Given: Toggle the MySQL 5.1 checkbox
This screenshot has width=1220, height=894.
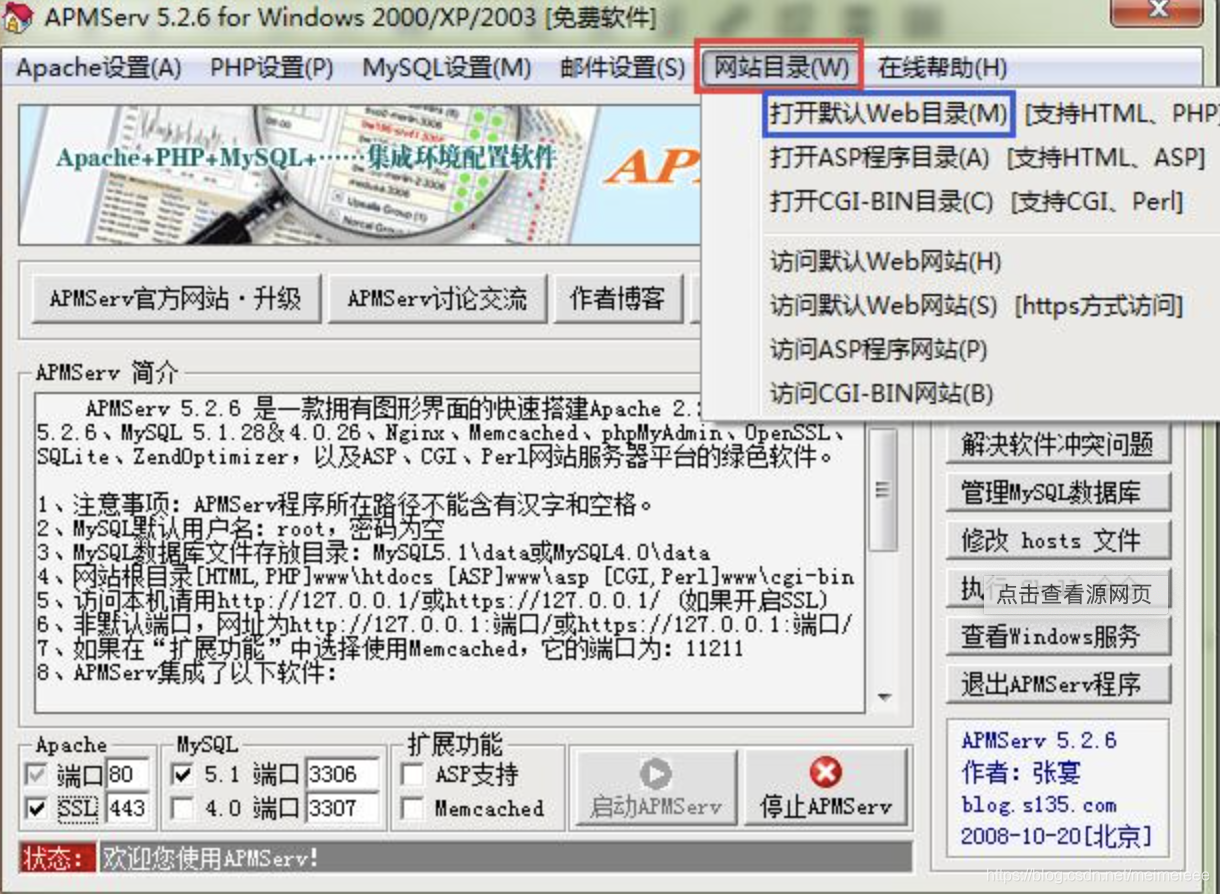Looking at the screenshot, I should tap(182, 774).
